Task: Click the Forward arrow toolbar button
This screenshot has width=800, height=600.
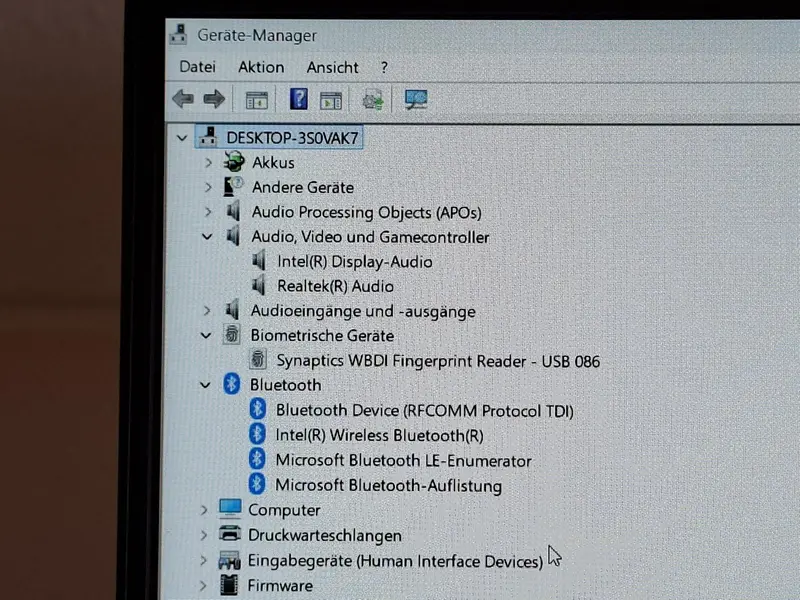Action: click(x=214, y=98)
